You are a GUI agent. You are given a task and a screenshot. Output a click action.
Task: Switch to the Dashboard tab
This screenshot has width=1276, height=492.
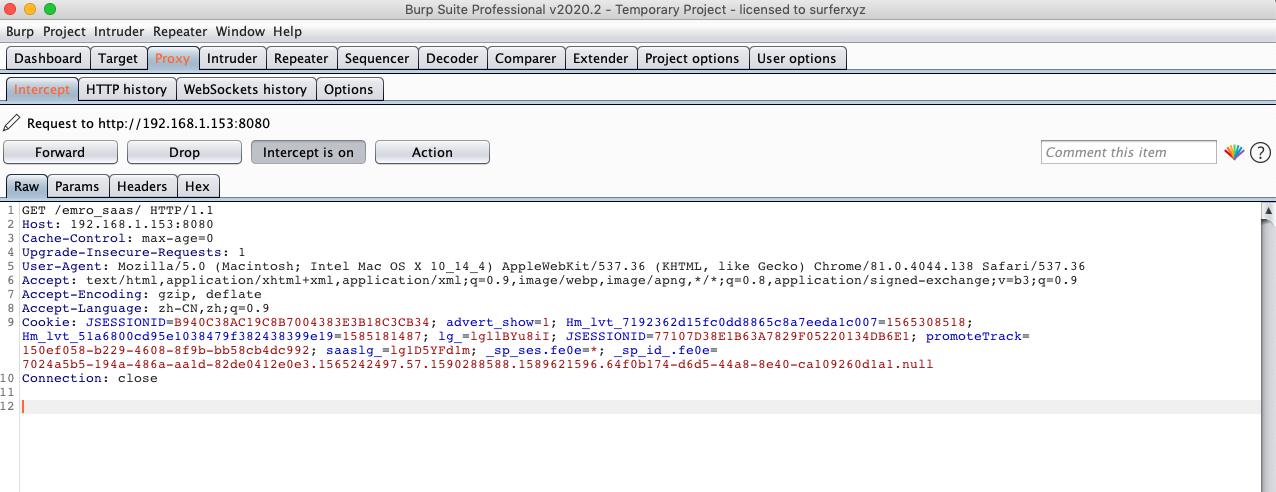[48, 58]
